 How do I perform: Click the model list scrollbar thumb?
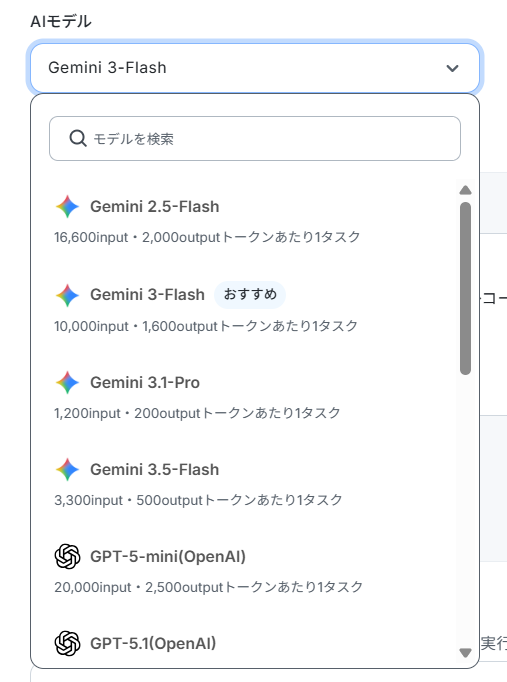tap(465, 288)
